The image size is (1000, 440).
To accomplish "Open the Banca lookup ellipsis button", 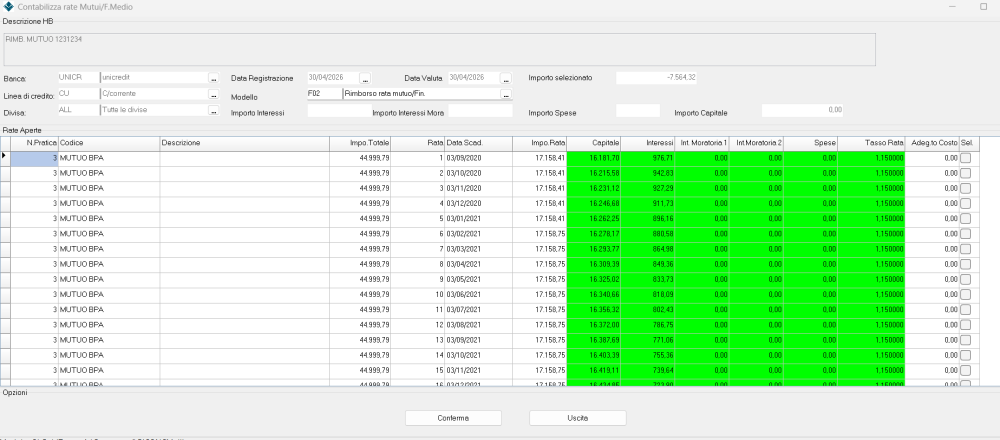I will pos(214,78).
